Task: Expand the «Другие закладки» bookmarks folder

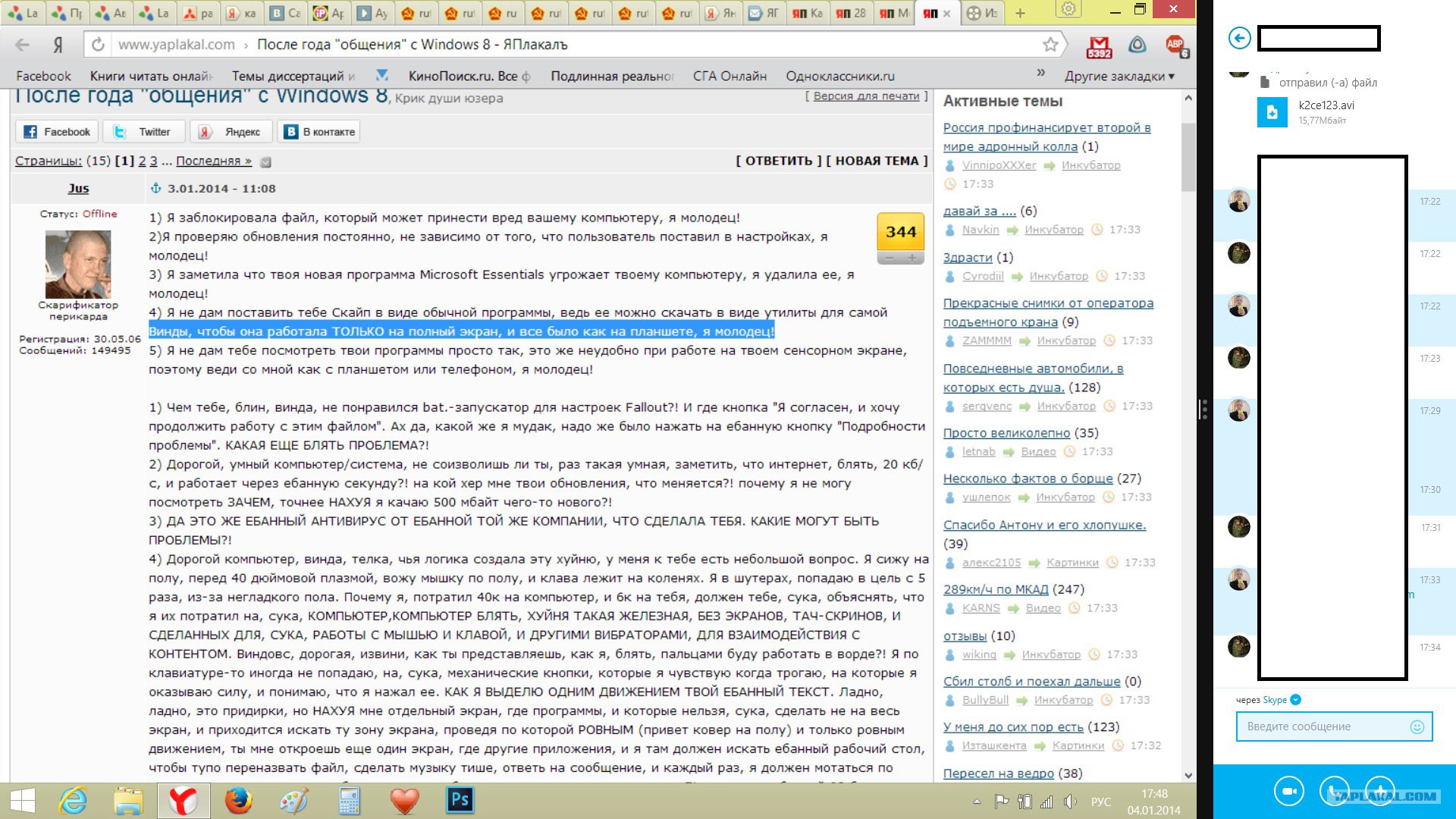Action: (x=1119, y=76)
